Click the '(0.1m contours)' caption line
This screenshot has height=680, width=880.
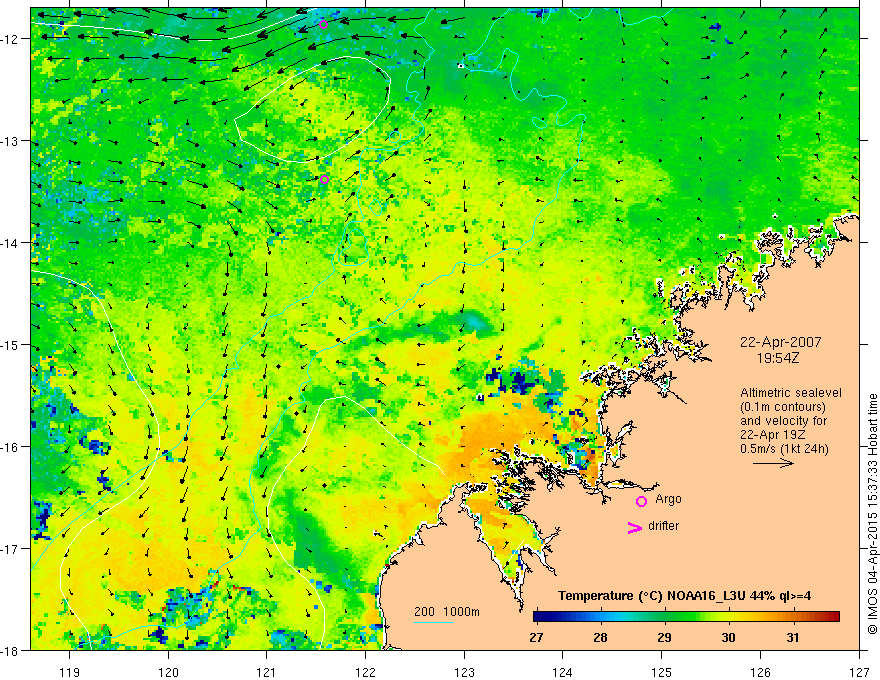pos(783,407)
